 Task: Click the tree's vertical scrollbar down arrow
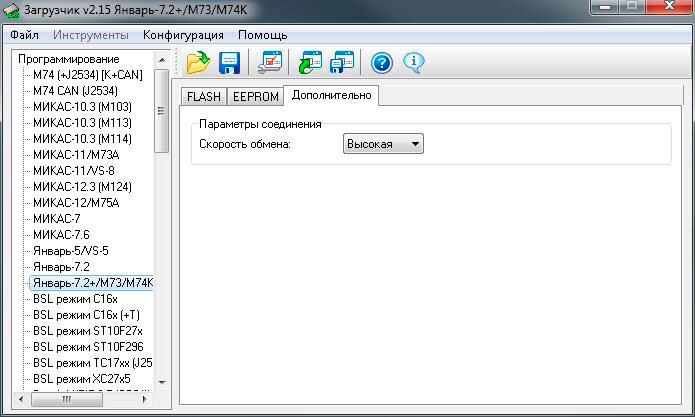162,381
